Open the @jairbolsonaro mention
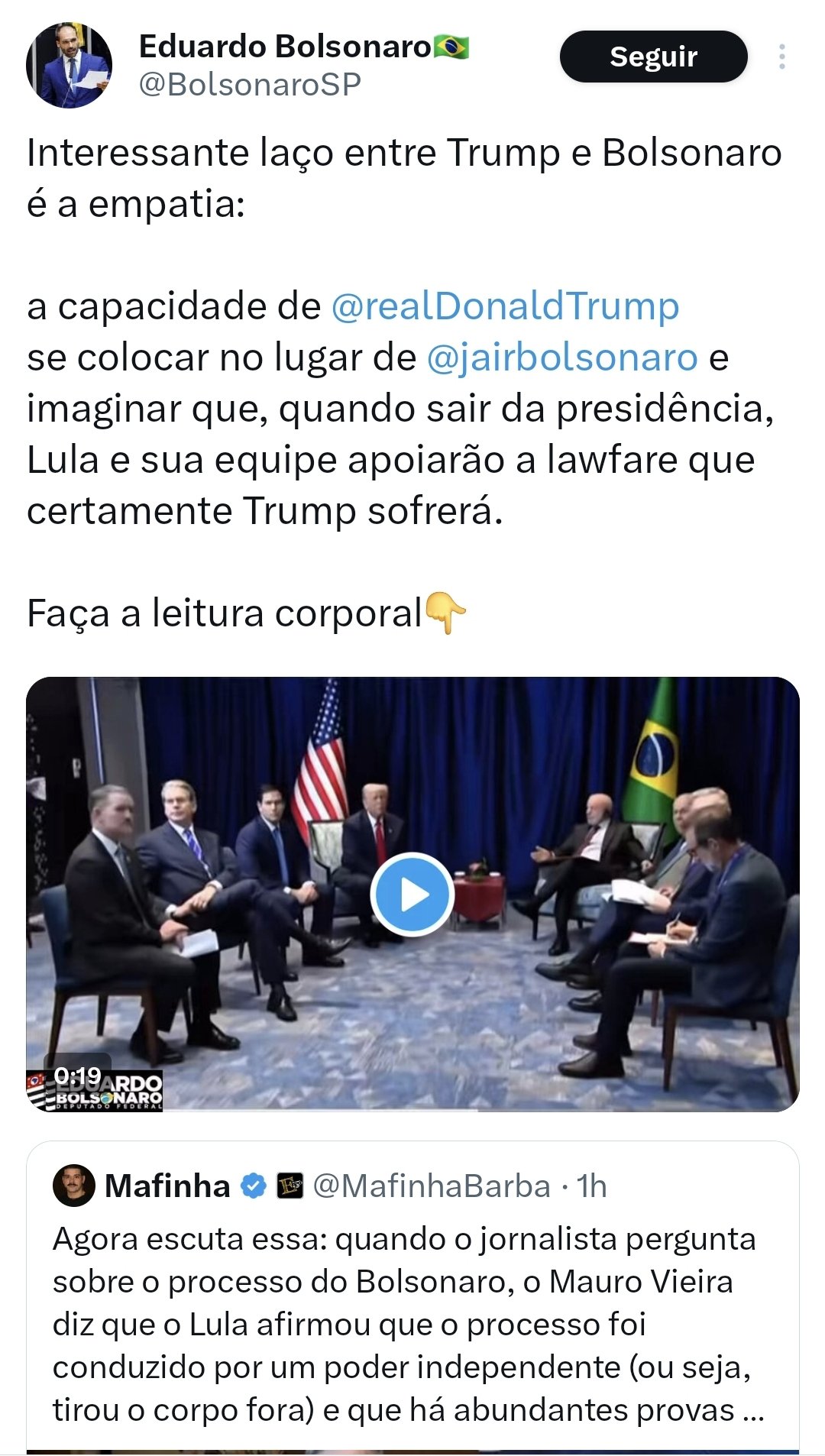The height and width of the screenshot is (1456, 825). point(561,358)
